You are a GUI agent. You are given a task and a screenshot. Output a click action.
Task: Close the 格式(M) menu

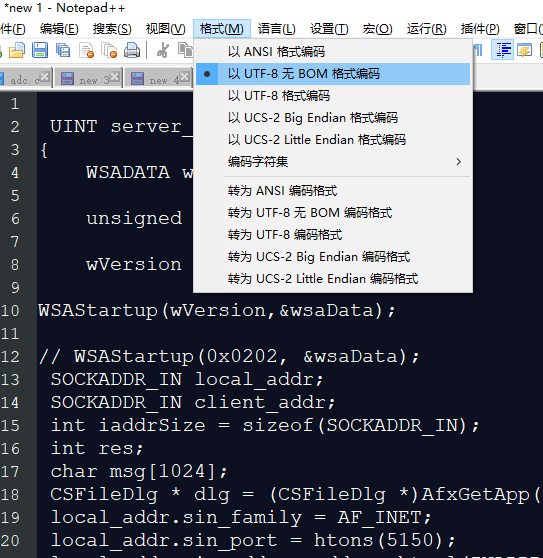tap(222, 29)
